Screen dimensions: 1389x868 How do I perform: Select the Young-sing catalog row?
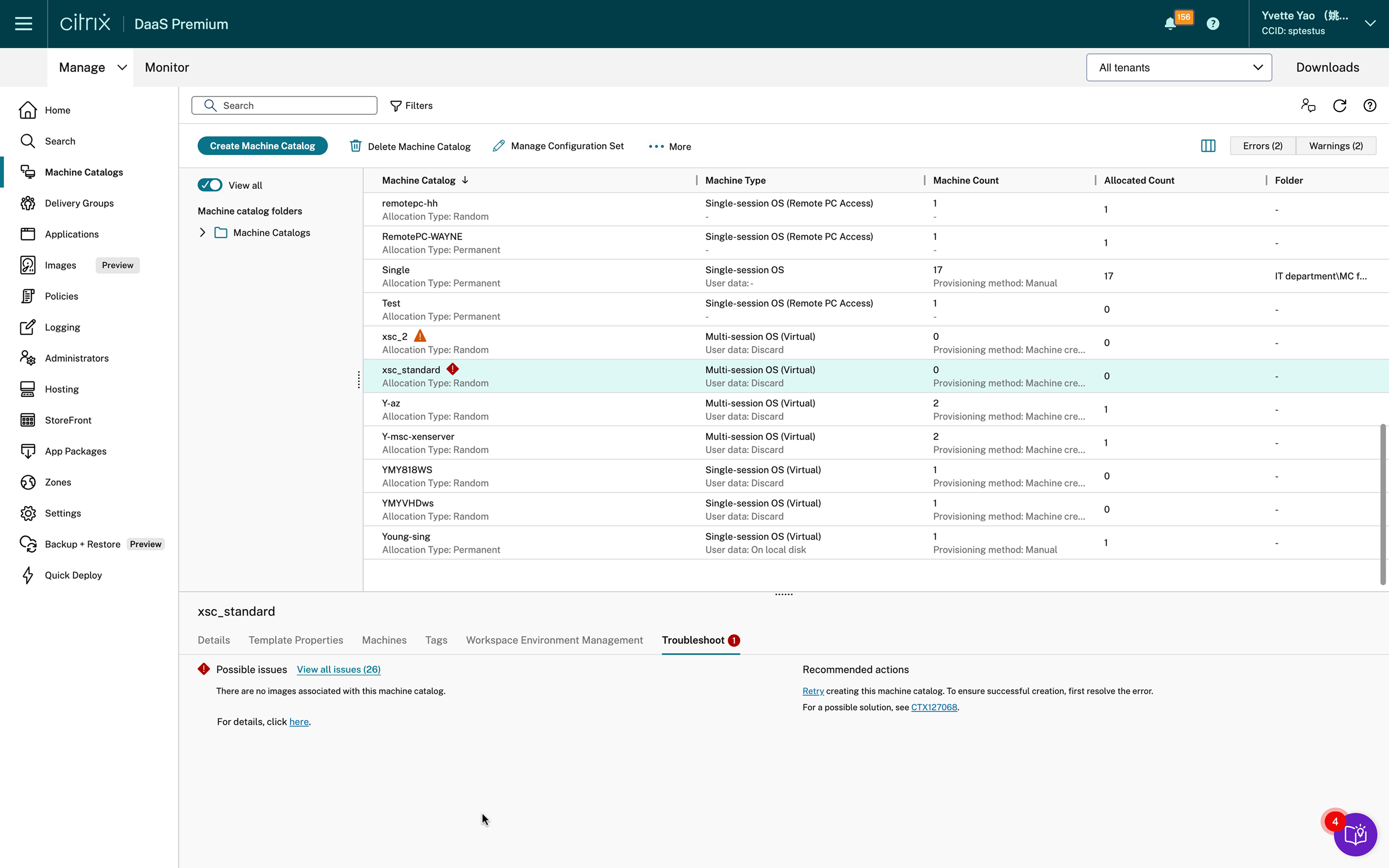[x=875, y=543]
